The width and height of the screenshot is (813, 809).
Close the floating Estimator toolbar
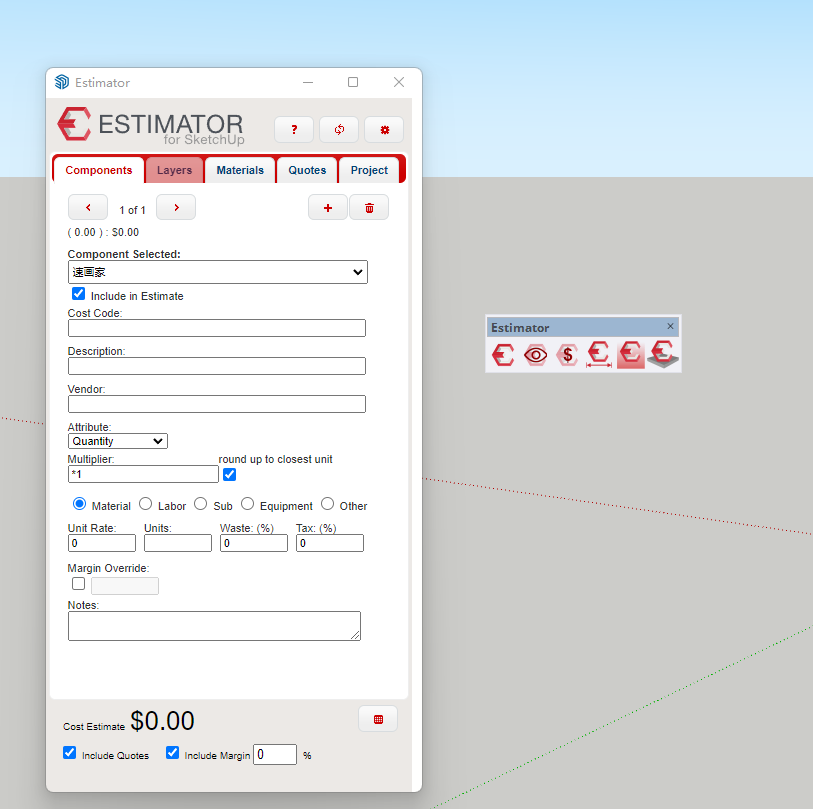(x=671, y=326)
